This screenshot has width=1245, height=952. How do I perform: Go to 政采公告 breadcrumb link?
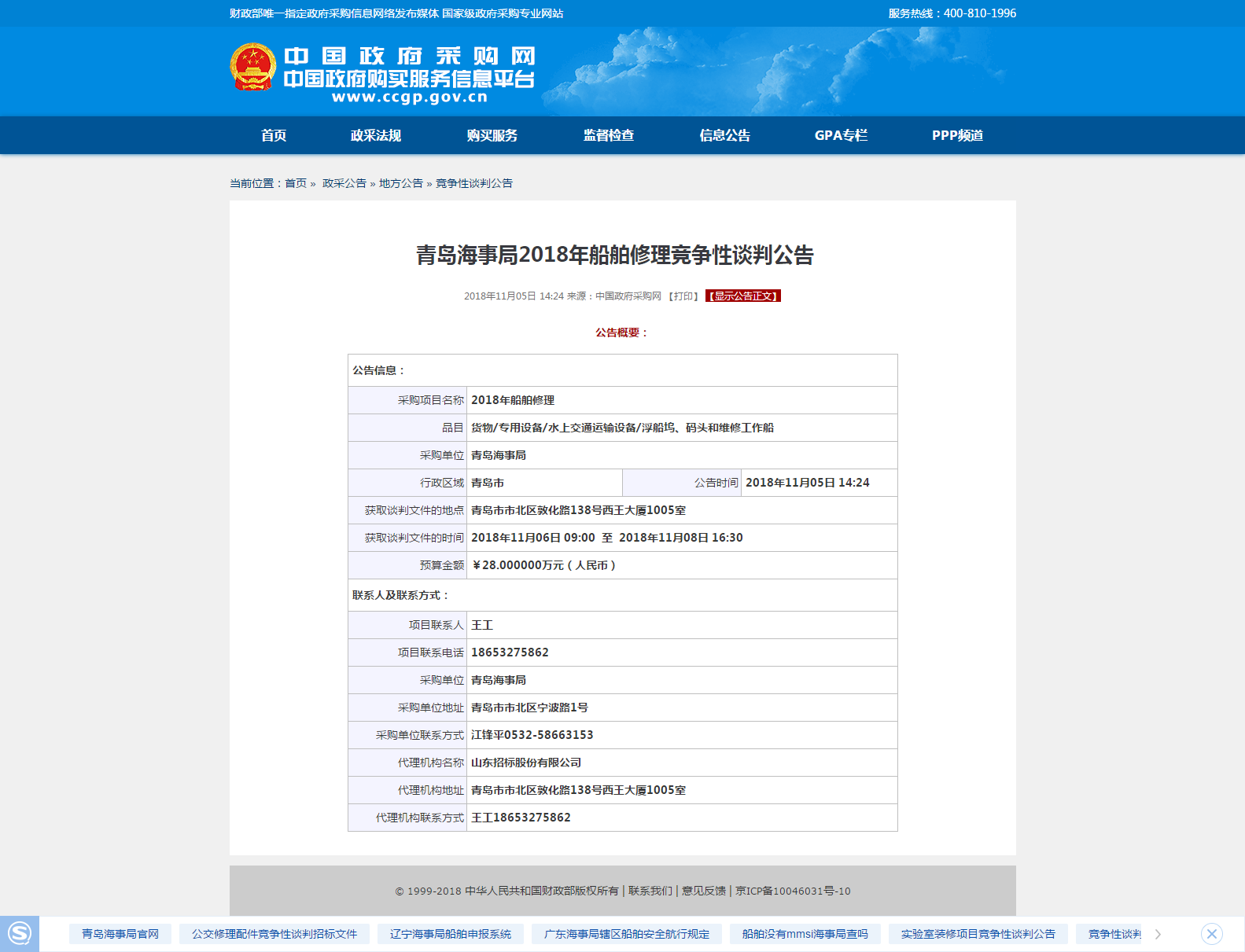[344, 183]
